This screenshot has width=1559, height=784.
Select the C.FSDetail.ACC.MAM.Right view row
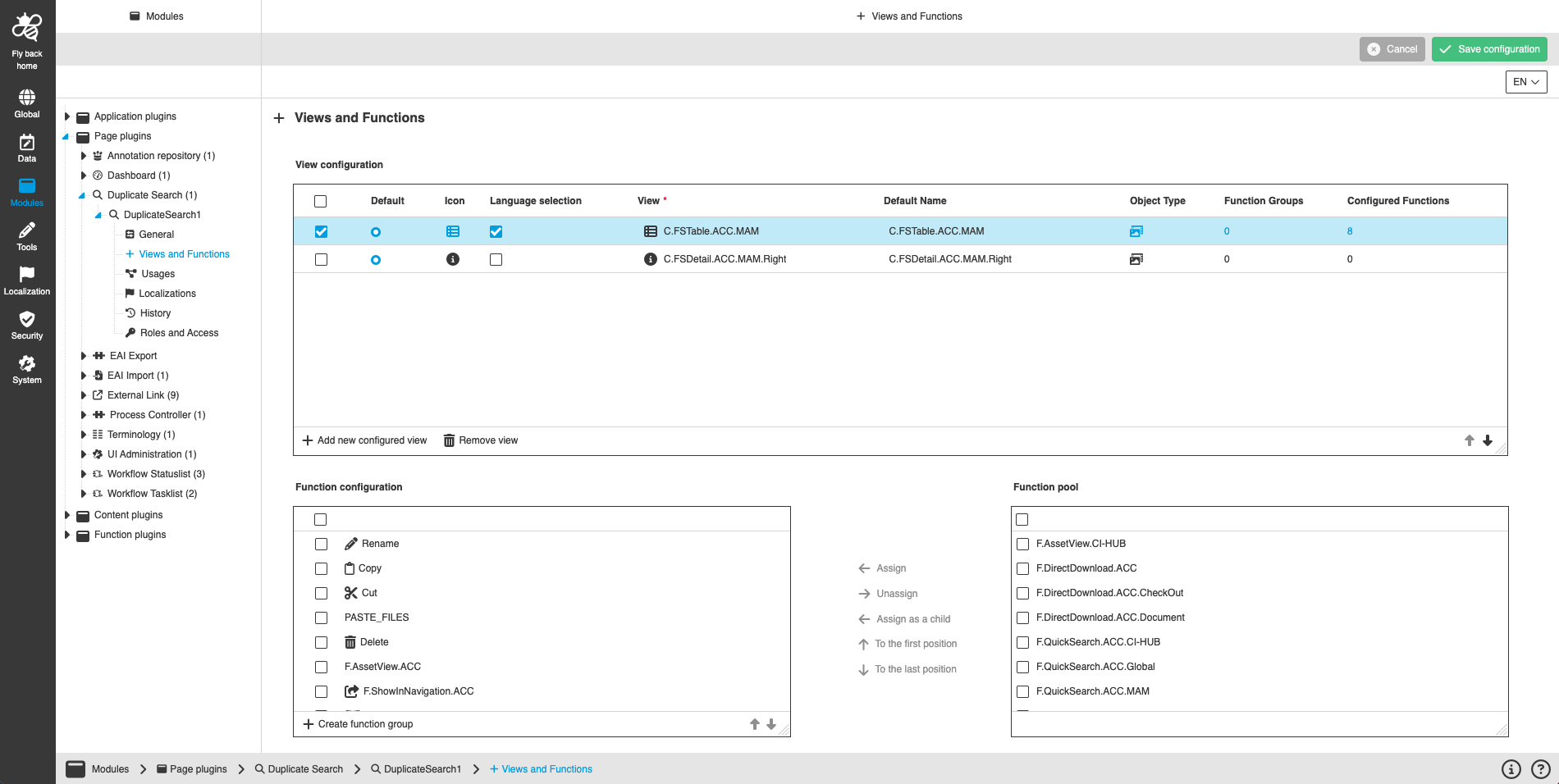coord(725,259)
